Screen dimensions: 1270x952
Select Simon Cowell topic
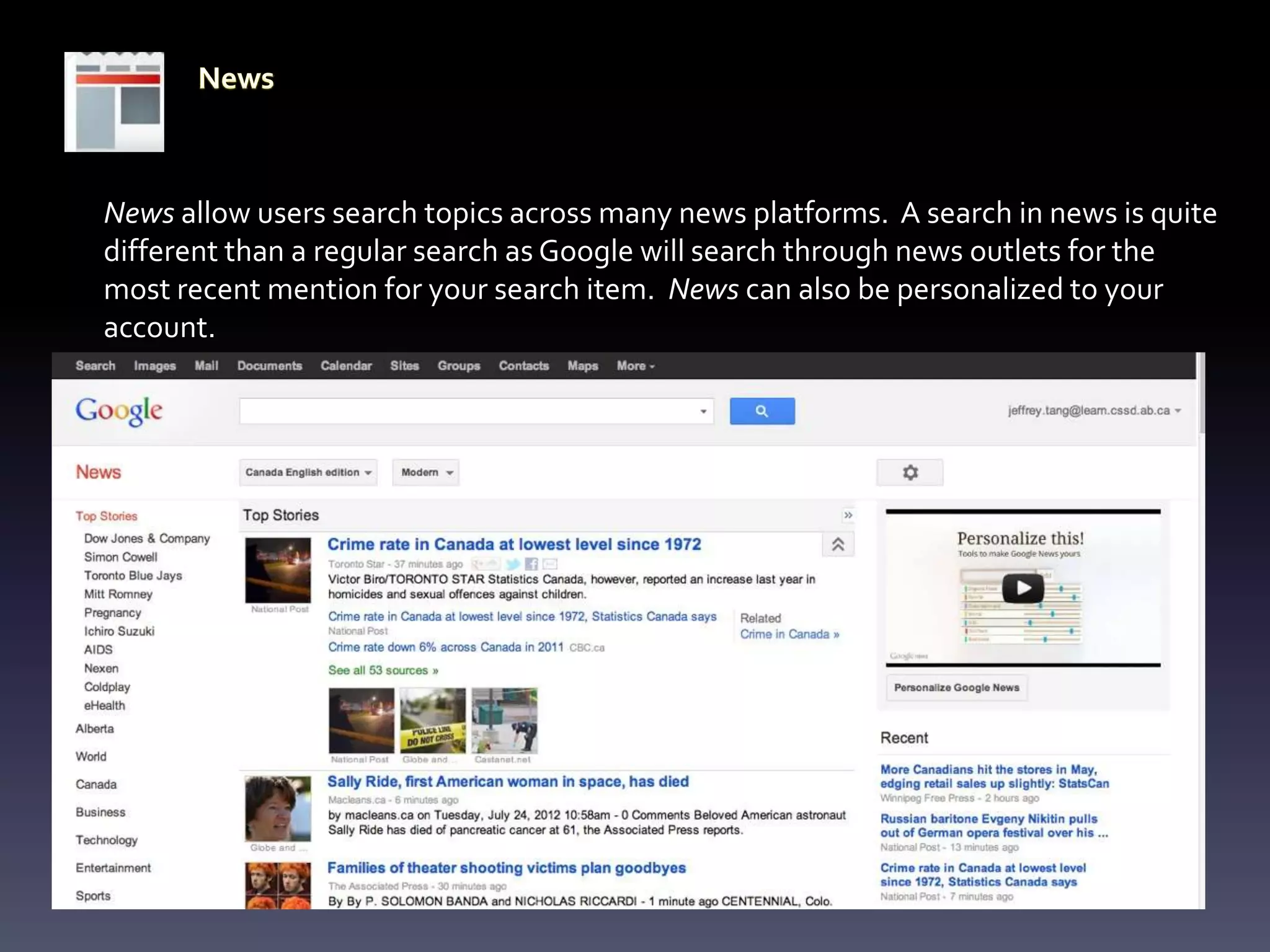(121, 557)
